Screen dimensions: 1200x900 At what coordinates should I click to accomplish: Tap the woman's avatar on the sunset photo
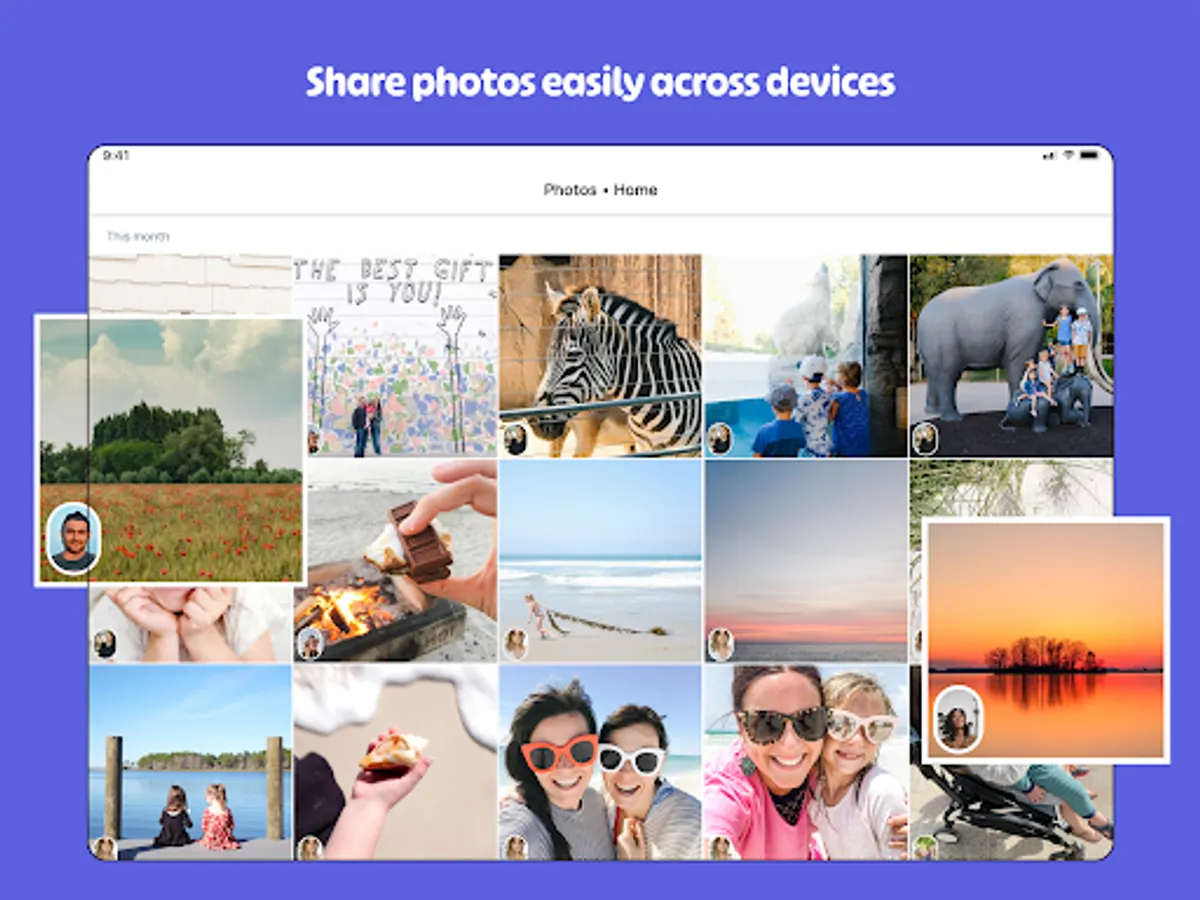[958, 719]
